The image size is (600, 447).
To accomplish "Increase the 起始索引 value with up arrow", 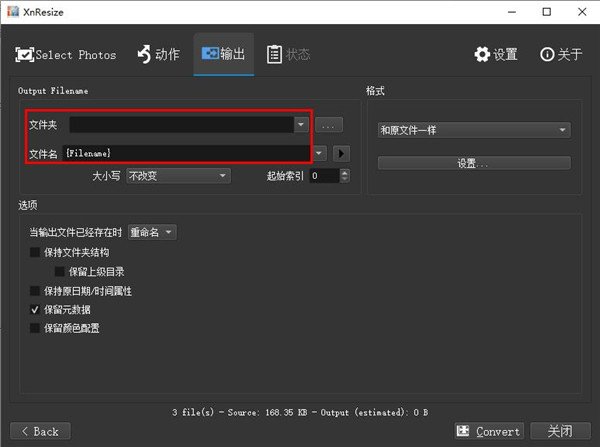I will [x=345, y=173].
